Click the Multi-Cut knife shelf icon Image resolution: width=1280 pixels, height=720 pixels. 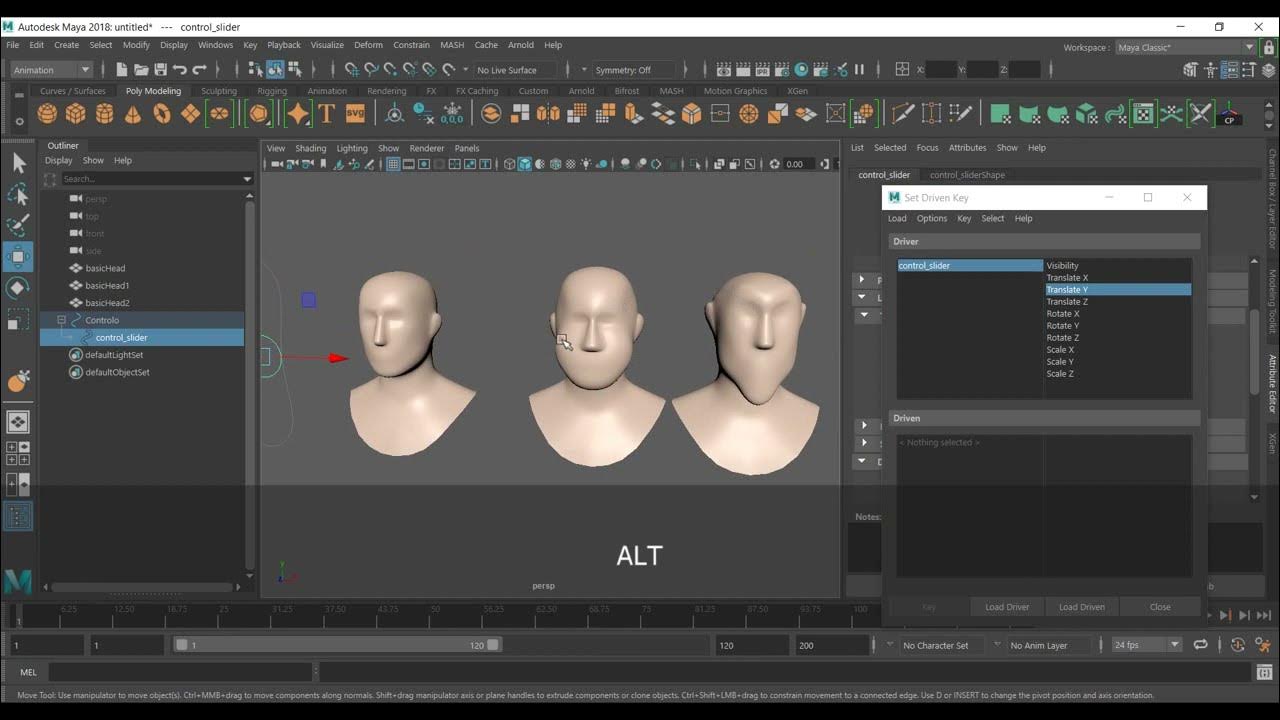click(x=903, y=114)
